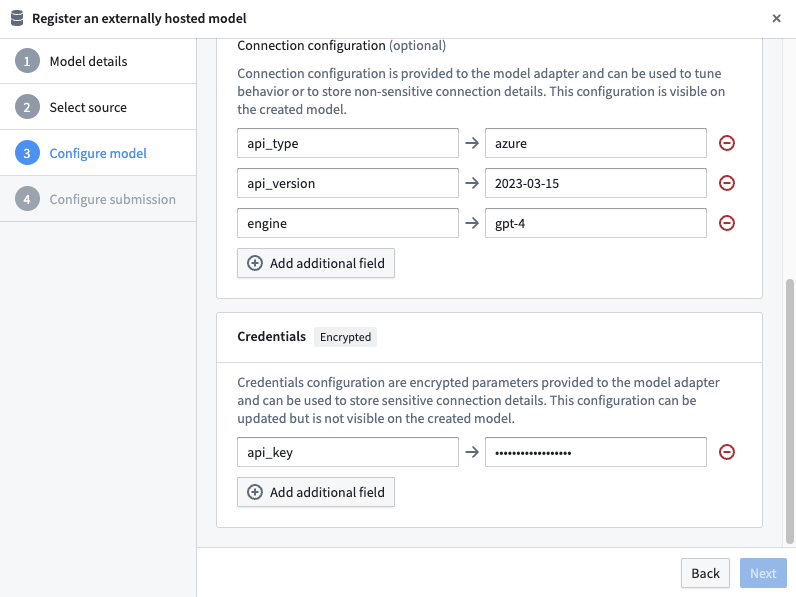Click the Connection configuration heading
Image resolution: width=796 pixels, height=597 pixels.
311,46
